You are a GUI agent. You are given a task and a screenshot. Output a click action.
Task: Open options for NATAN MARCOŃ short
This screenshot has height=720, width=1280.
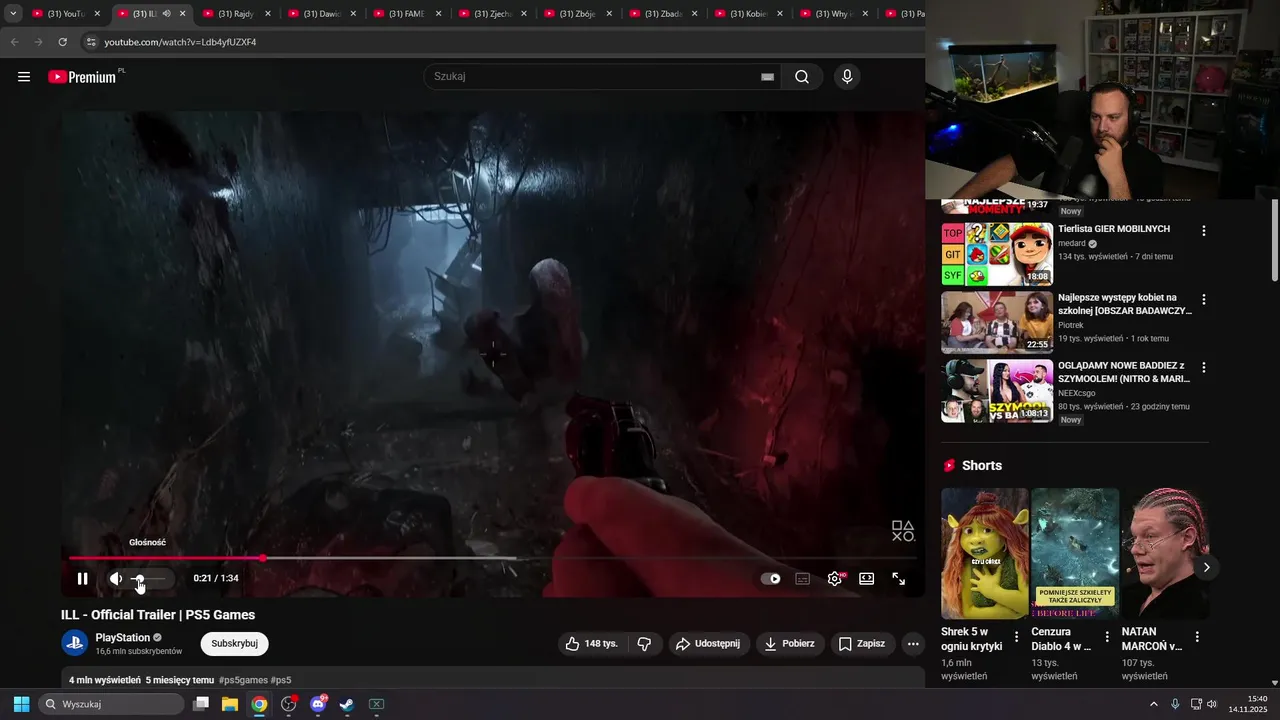[x=1197, y=637]
